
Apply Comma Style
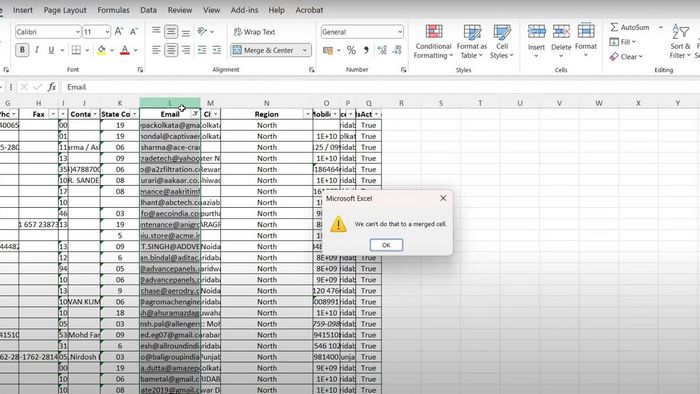pos(366,50)
